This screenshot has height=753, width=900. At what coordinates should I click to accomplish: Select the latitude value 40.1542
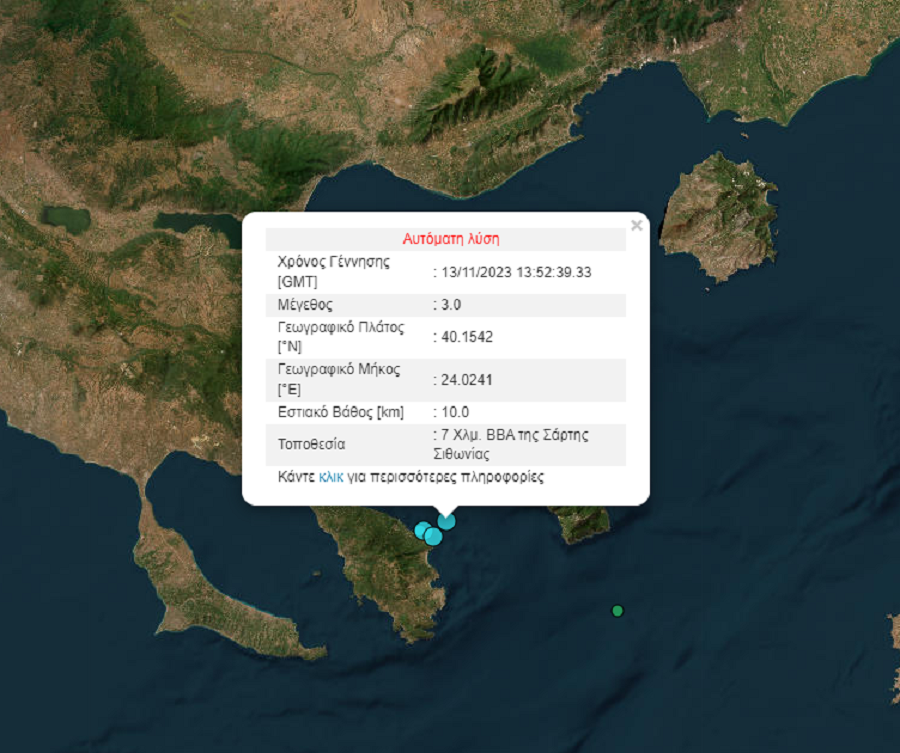click(x=466, y=337)
